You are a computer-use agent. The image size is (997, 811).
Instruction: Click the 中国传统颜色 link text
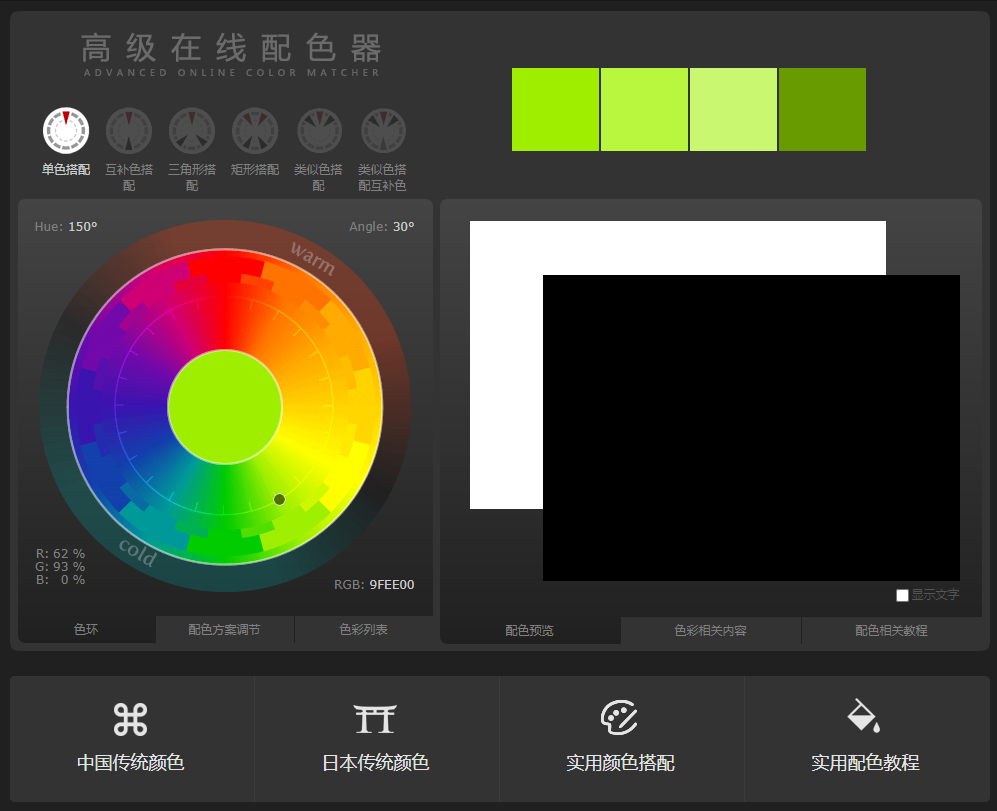(x=130, y=763)
